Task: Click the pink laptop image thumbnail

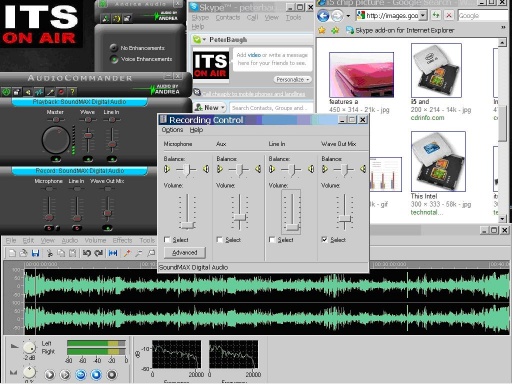Action: point(361,75)
